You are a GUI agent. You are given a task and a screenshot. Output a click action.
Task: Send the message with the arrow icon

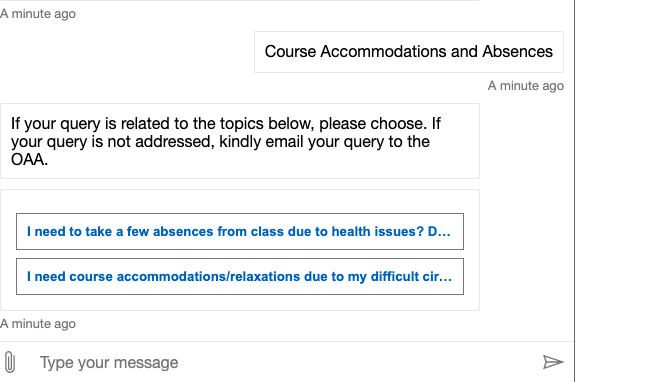(x=553, y=362)
